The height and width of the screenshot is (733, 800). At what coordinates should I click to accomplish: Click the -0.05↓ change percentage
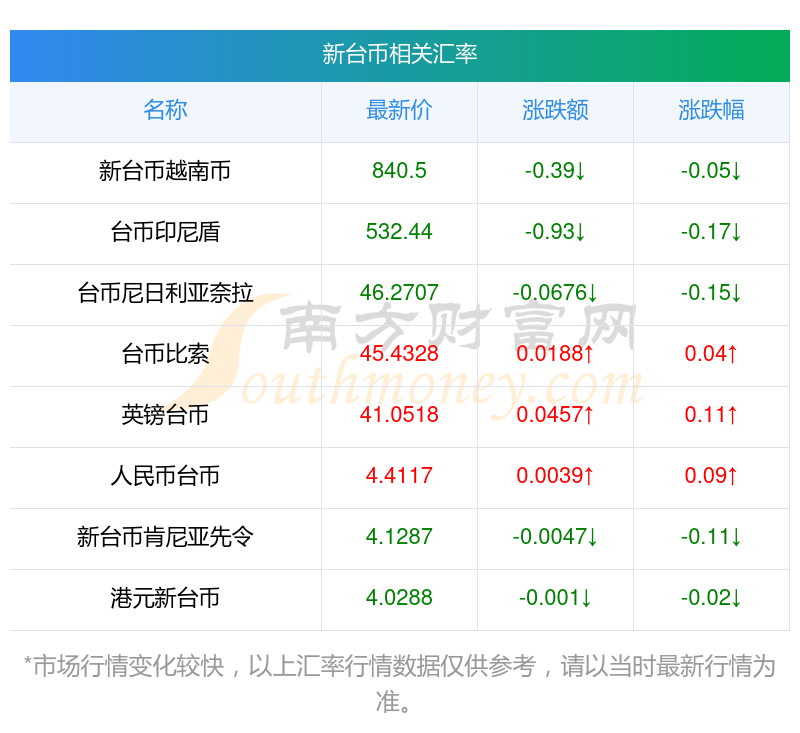point(711,171)
